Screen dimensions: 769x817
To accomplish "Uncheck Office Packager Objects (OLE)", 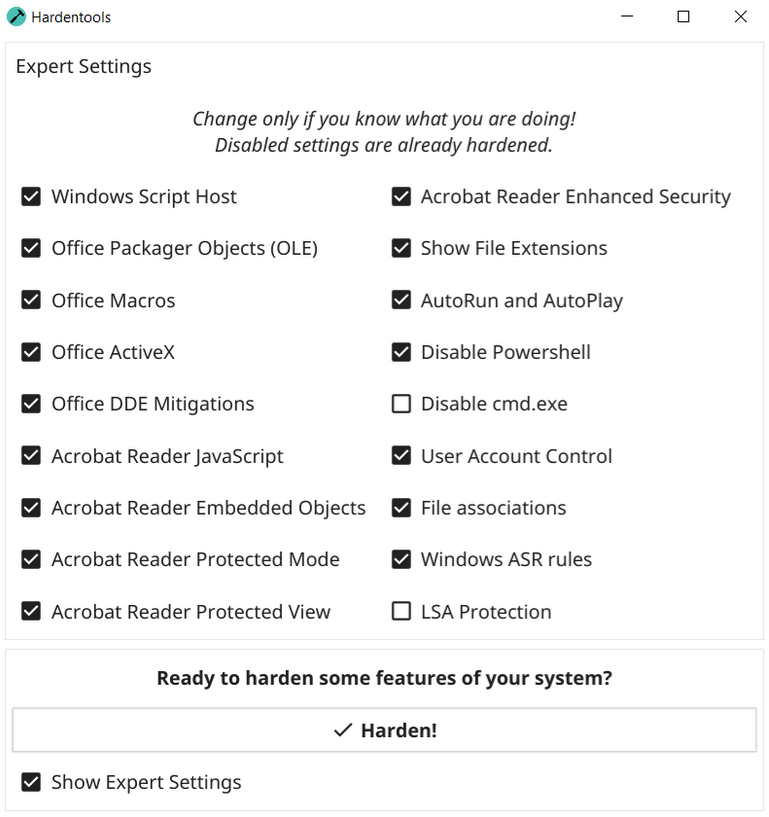I will coord(31,248).
